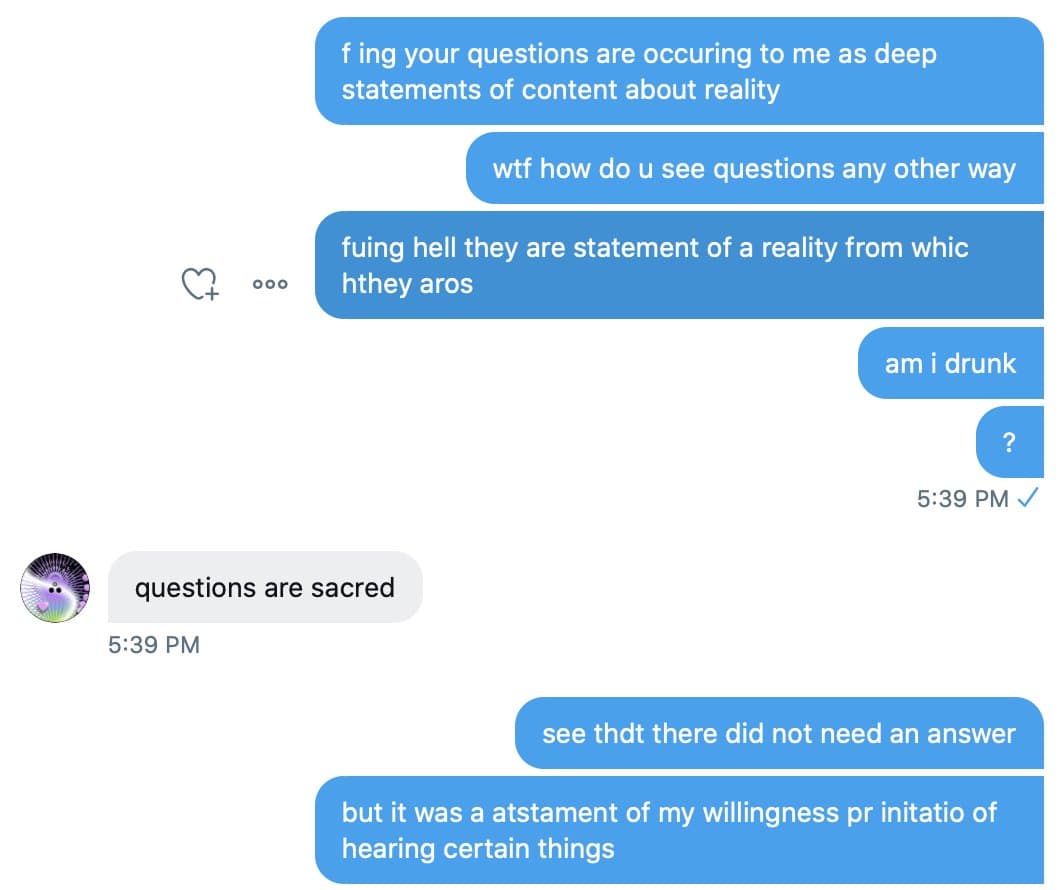Add a heart reaction to the message
The height and width of the screenshot is (890, 1064).
(x=199, y=284)
